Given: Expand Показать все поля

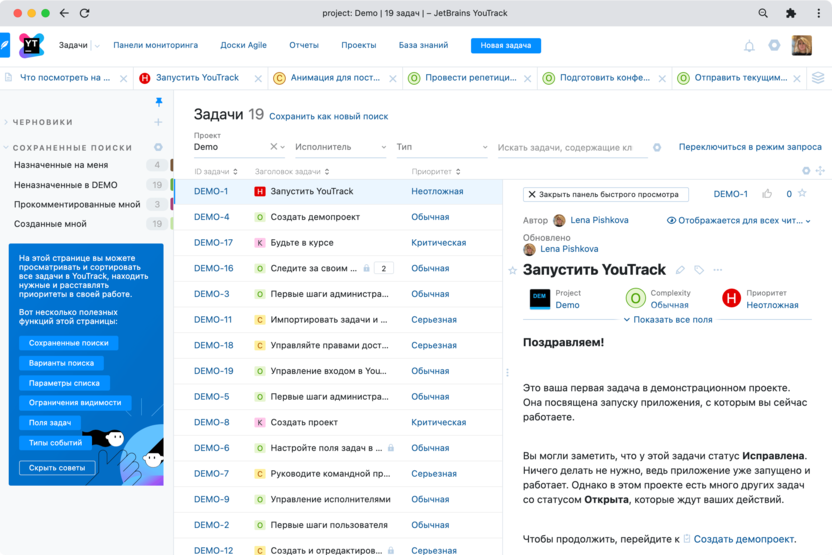Looking at the screenshot, I should tap(667, 320).
